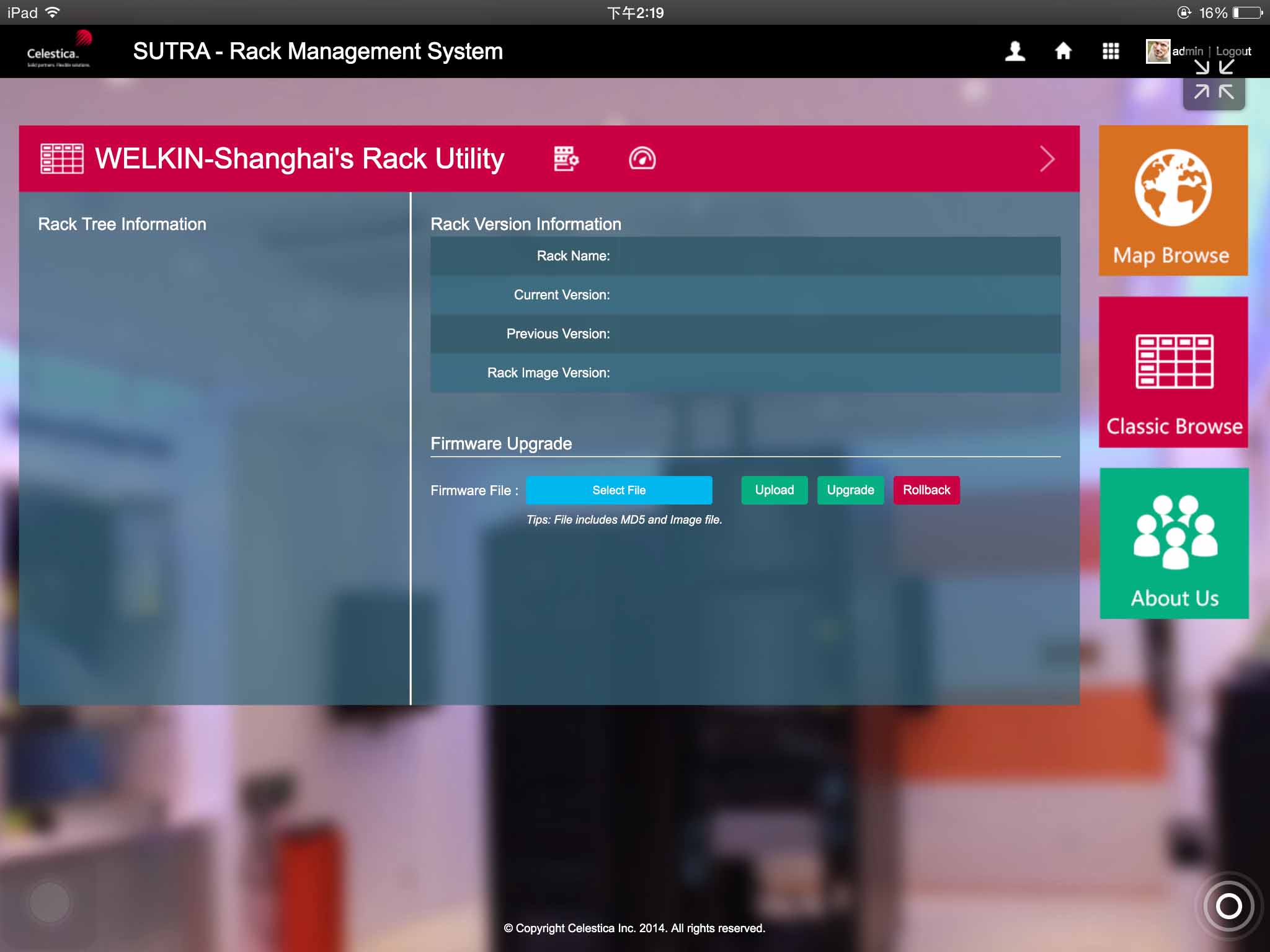Viewport: 1270px width, 952px height.
Task: Tap the rotation lock status icon
Action: 1184,12
